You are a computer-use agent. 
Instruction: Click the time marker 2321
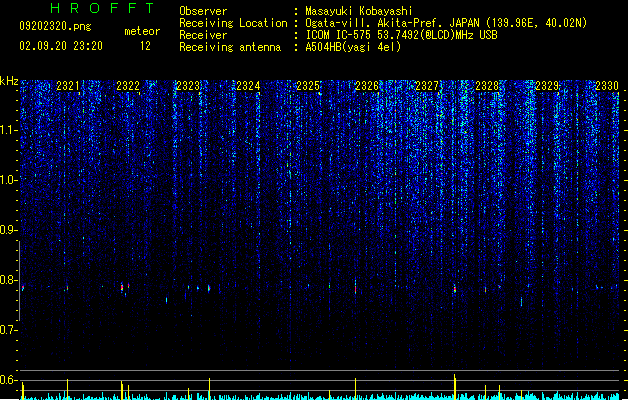68,86
